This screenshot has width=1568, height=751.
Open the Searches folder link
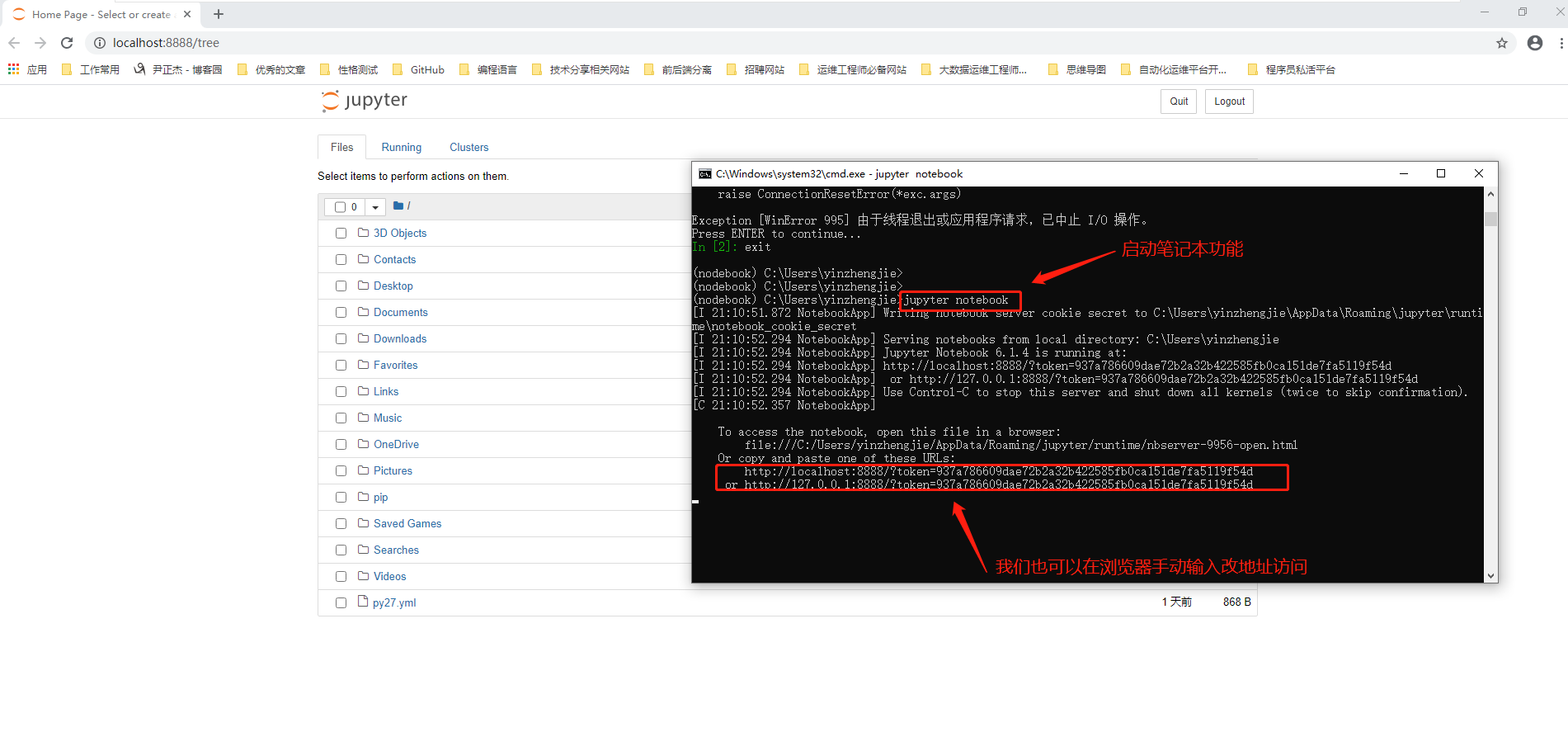(x=396, y=550)
